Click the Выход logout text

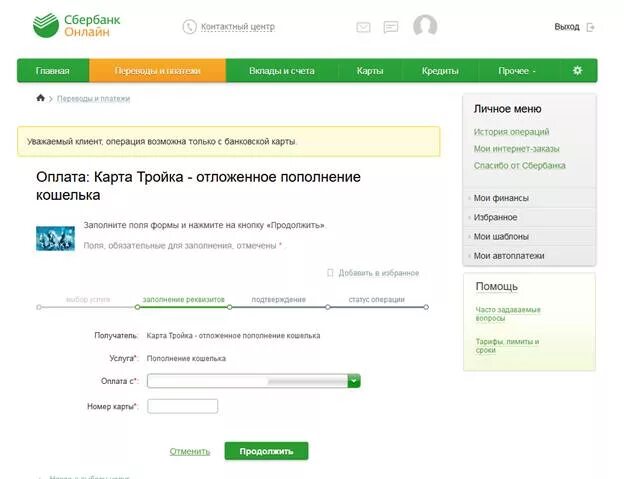567,27
